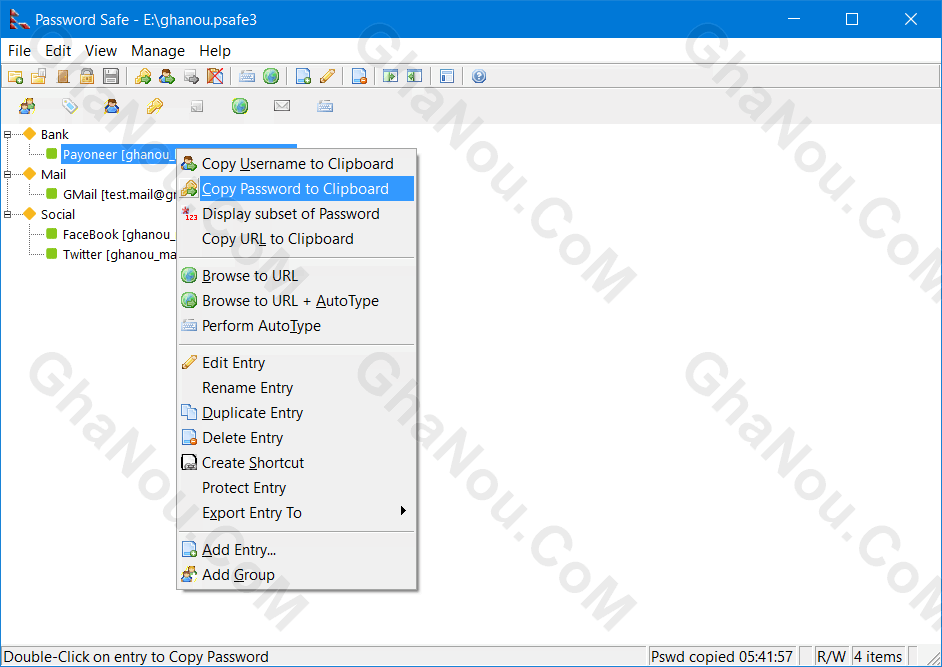Choose Duplicate Entry from context menu

[297, 413]
